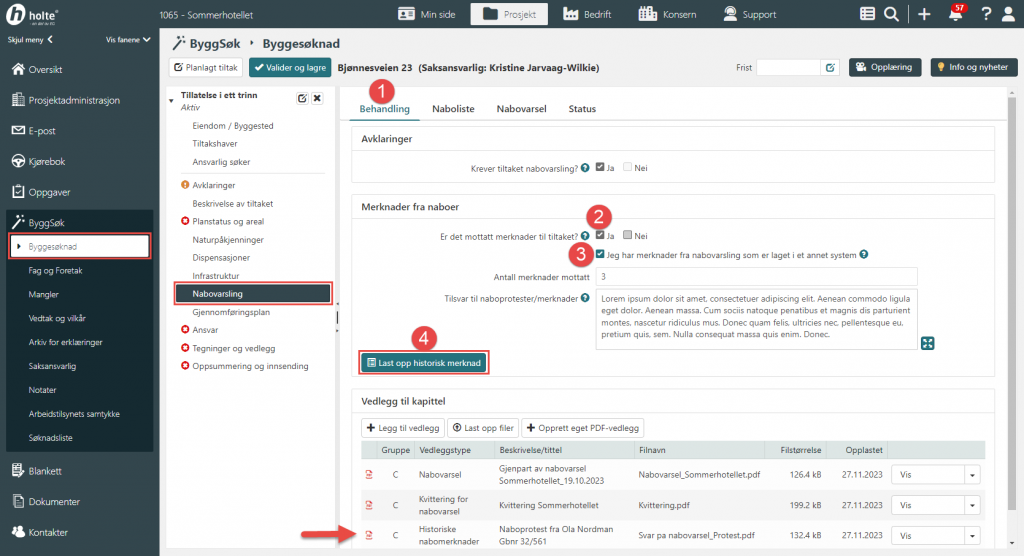Click the plus icon in top bar
Screen dimensions: 1024x556
tap(924, 14)
